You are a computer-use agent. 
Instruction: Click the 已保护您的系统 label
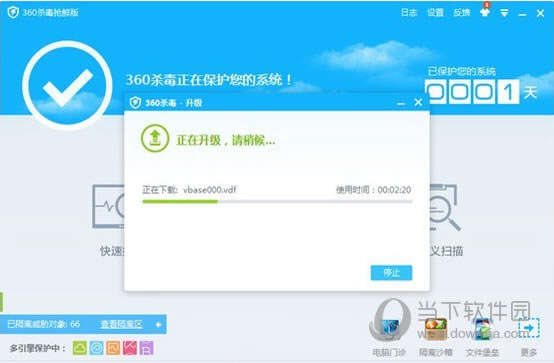pyautogui.click(x=461, y=72)
